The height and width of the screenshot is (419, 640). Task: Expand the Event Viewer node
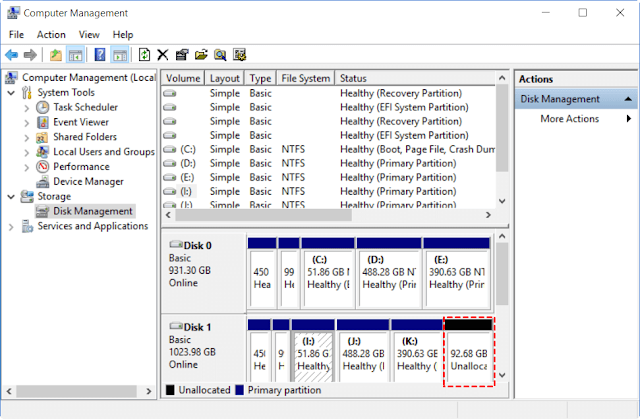[27, 123]
